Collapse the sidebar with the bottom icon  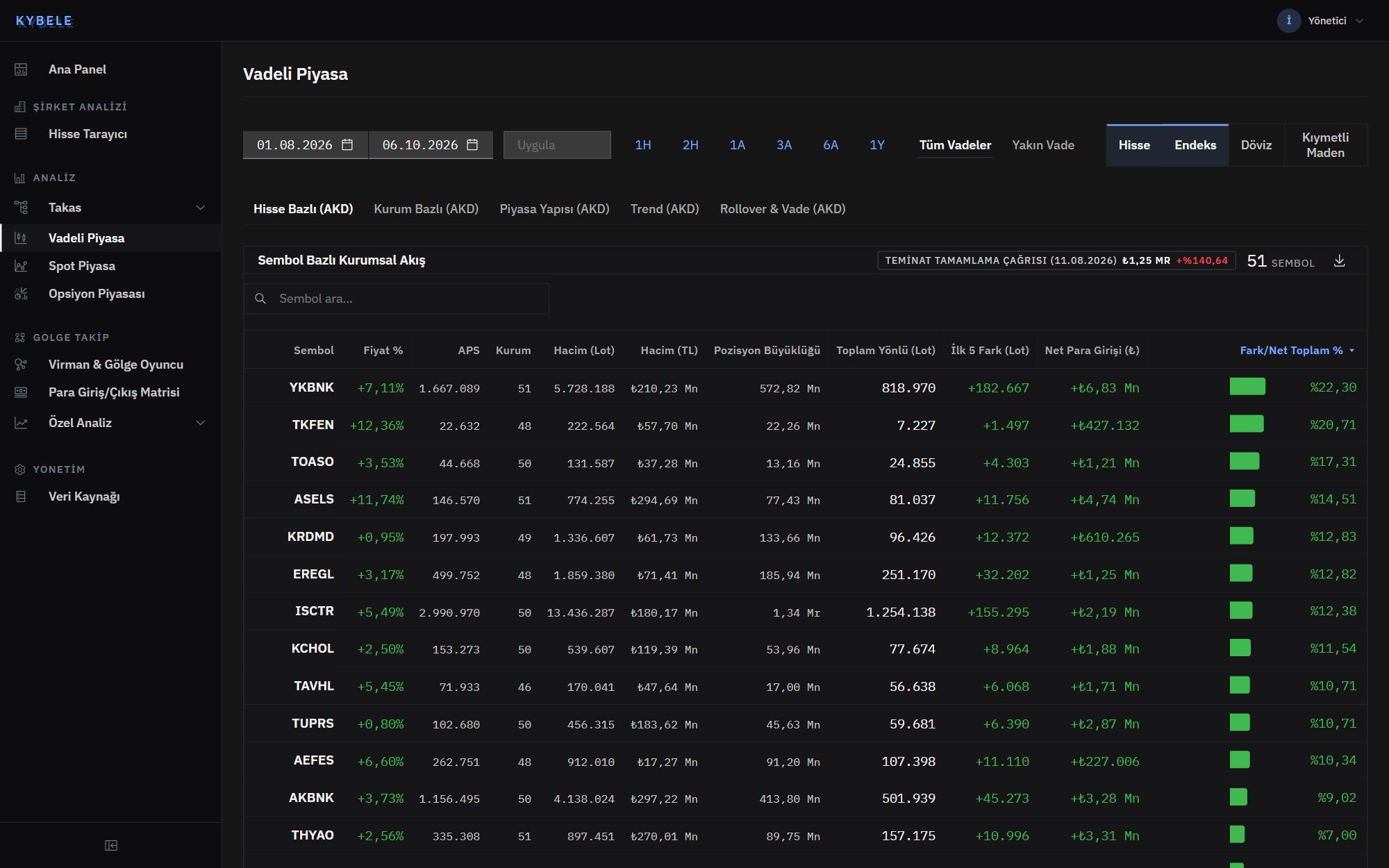(111, 845)
